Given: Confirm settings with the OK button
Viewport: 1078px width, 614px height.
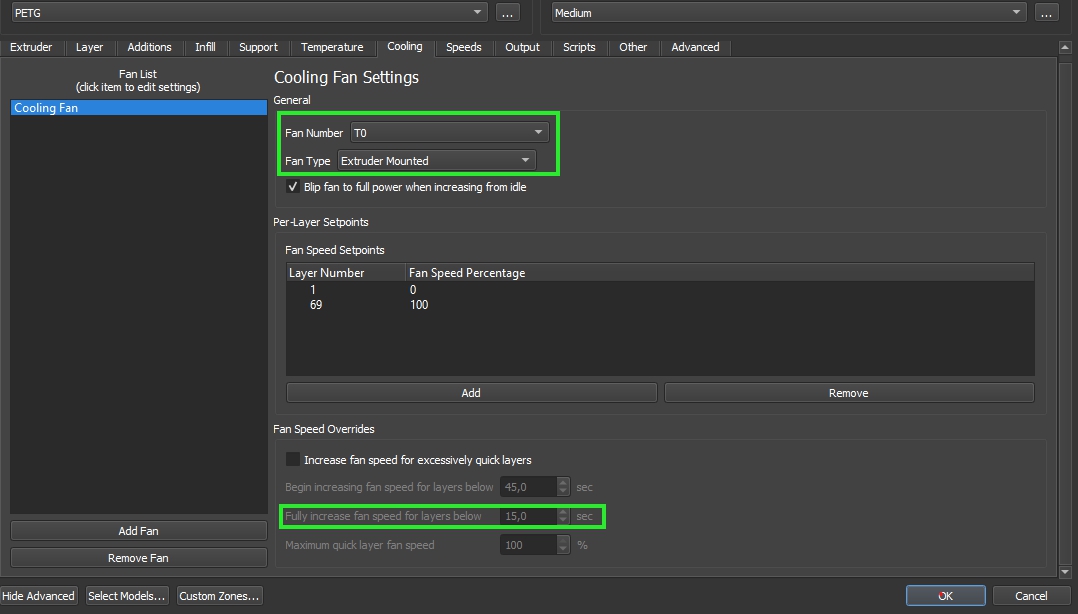Looking at the screenshot, I should (x=945, y=596).
